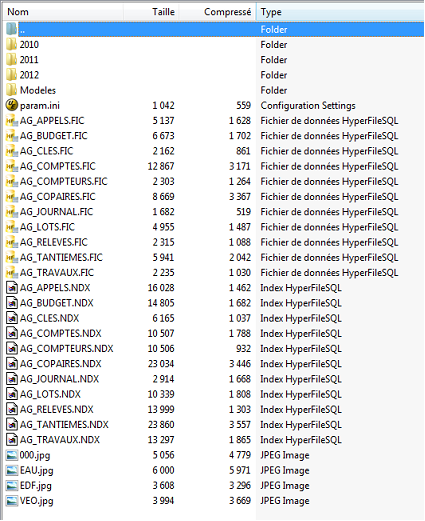
Task: Select the AG_COPAIRES.FIC file name
Action: [58, 197]
